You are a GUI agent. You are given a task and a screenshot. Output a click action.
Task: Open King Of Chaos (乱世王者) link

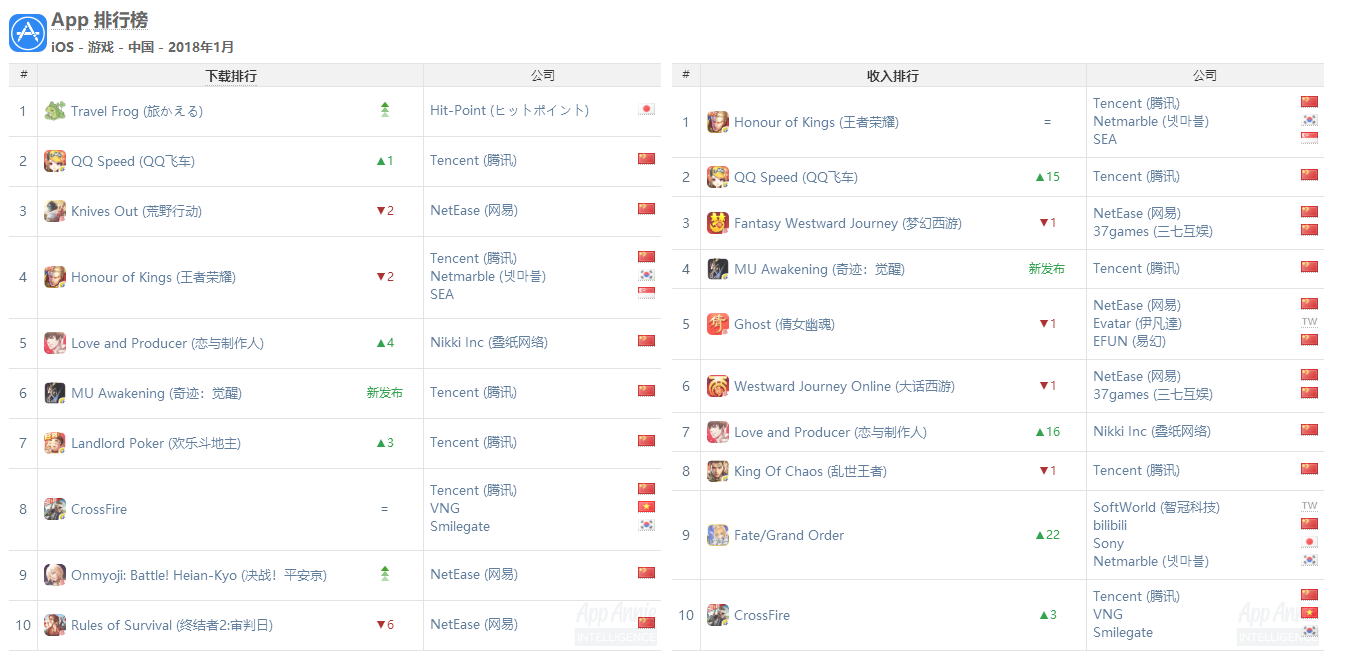point(810,471)
